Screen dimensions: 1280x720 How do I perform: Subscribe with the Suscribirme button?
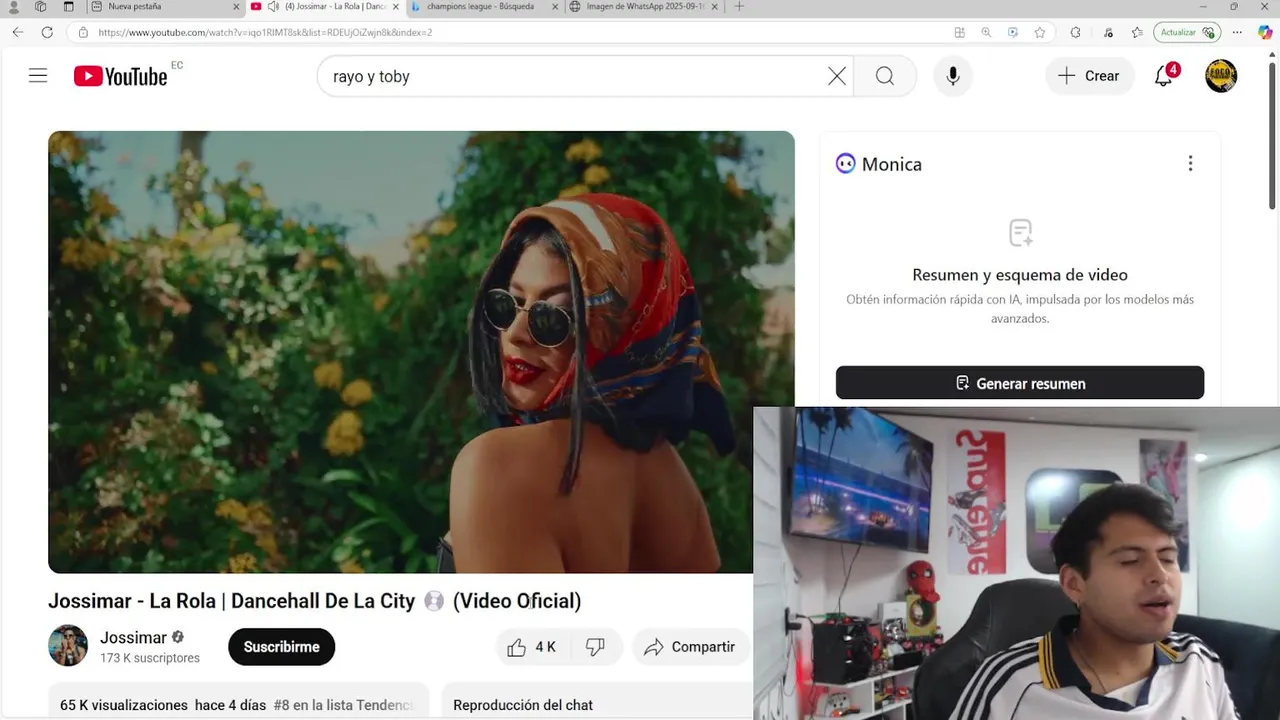(x=281, y=647)
